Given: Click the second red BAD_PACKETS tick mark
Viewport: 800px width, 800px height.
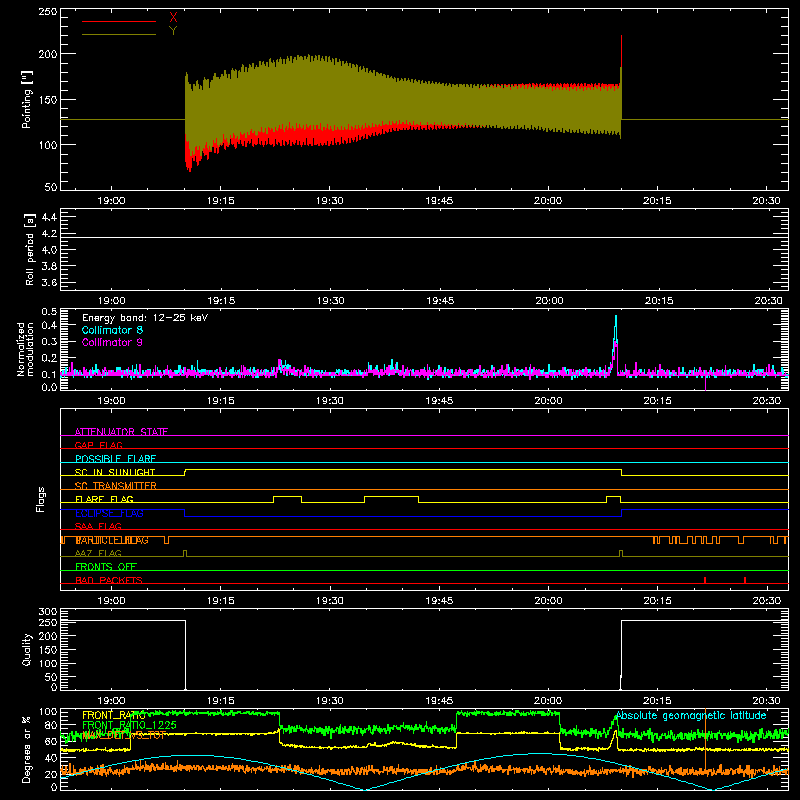Looking at the screenshot, I should (745, 580).
